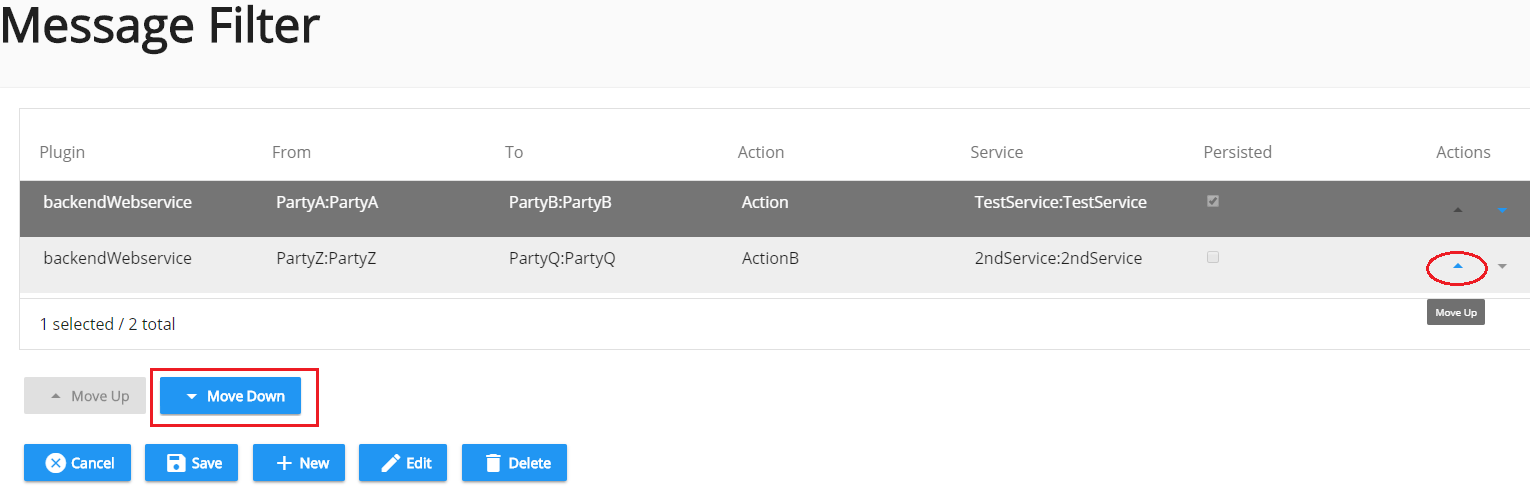Edit the selected filter
The image size is (1530, 493).
[x=403, y=463]
